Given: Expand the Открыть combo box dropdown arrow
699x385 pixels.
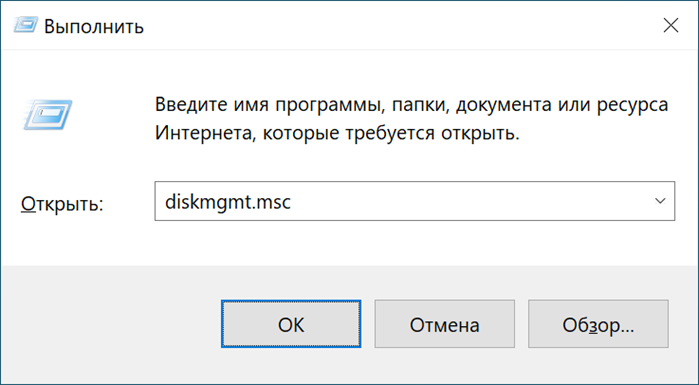Looking at the screenshot, I should point(660,201).
